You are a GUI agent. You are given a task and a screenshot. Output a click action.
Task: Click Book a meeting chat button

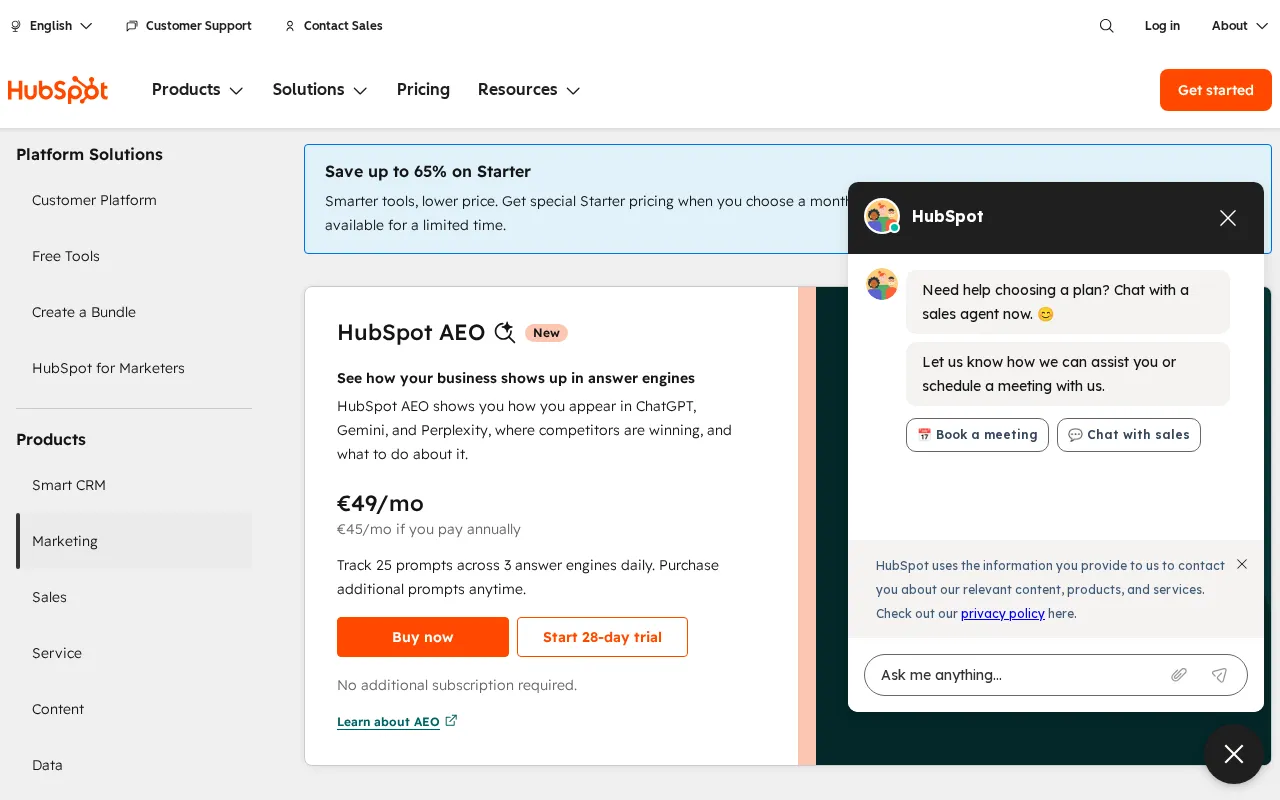click(x=977, y=435)
